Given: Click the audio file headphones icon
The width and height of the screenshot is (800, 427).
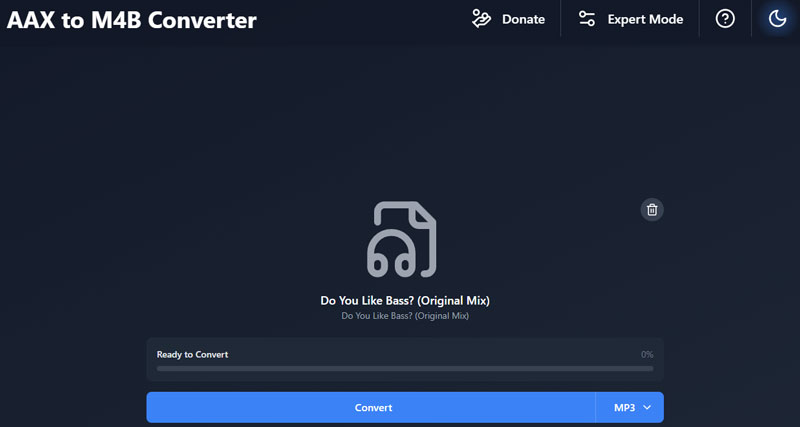Looking at the screenshot, I should tap(404, 239).
